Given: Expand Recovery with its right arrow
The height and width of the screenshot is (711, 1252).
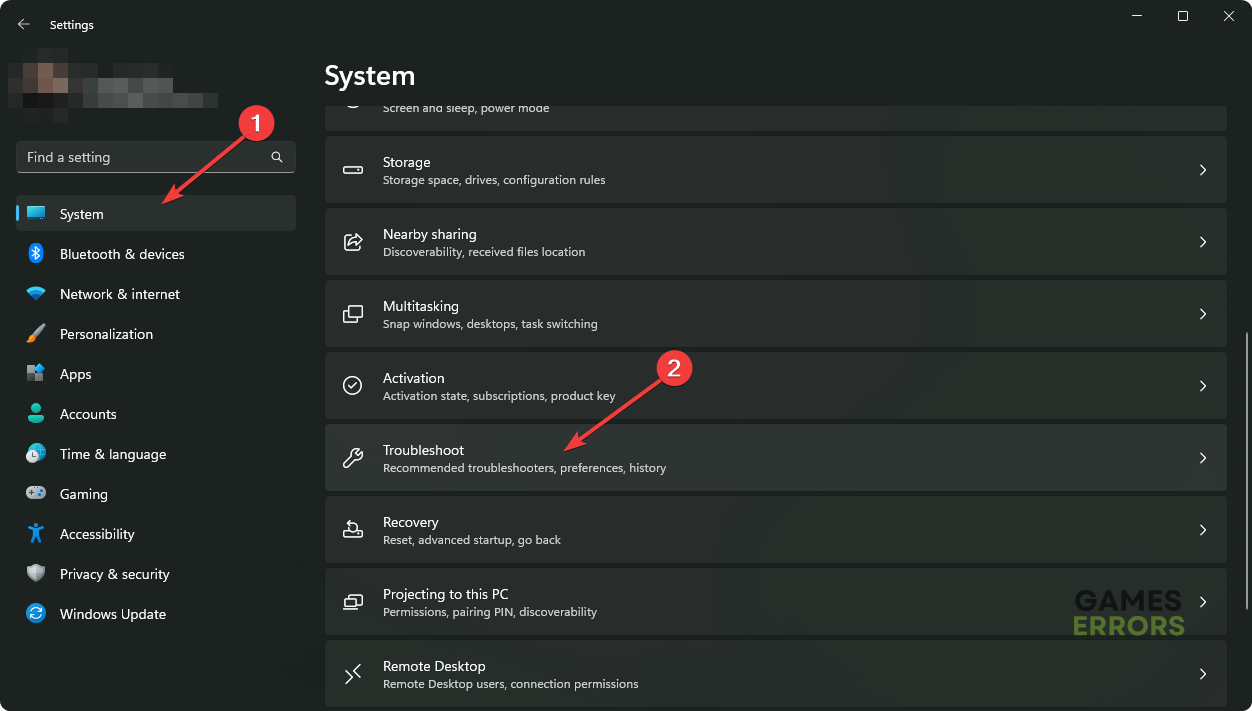Looking at the screenshot, I should coord(1203,530).
